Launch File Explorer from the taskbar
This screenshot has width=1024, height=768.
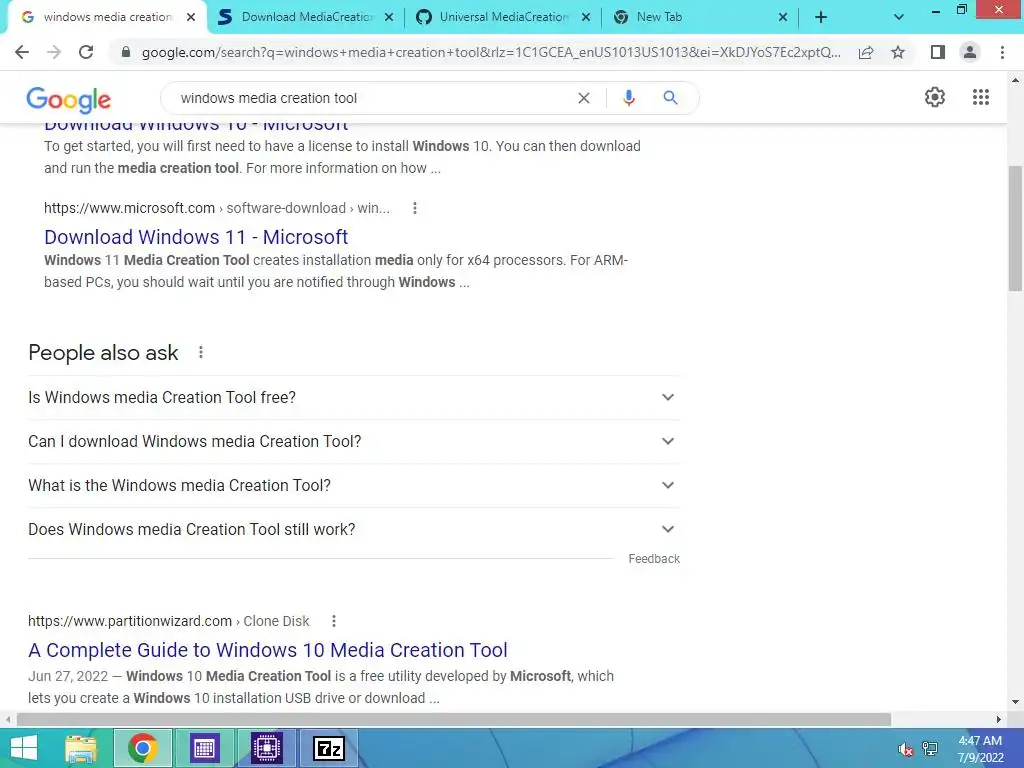click(x=81, y=748)
